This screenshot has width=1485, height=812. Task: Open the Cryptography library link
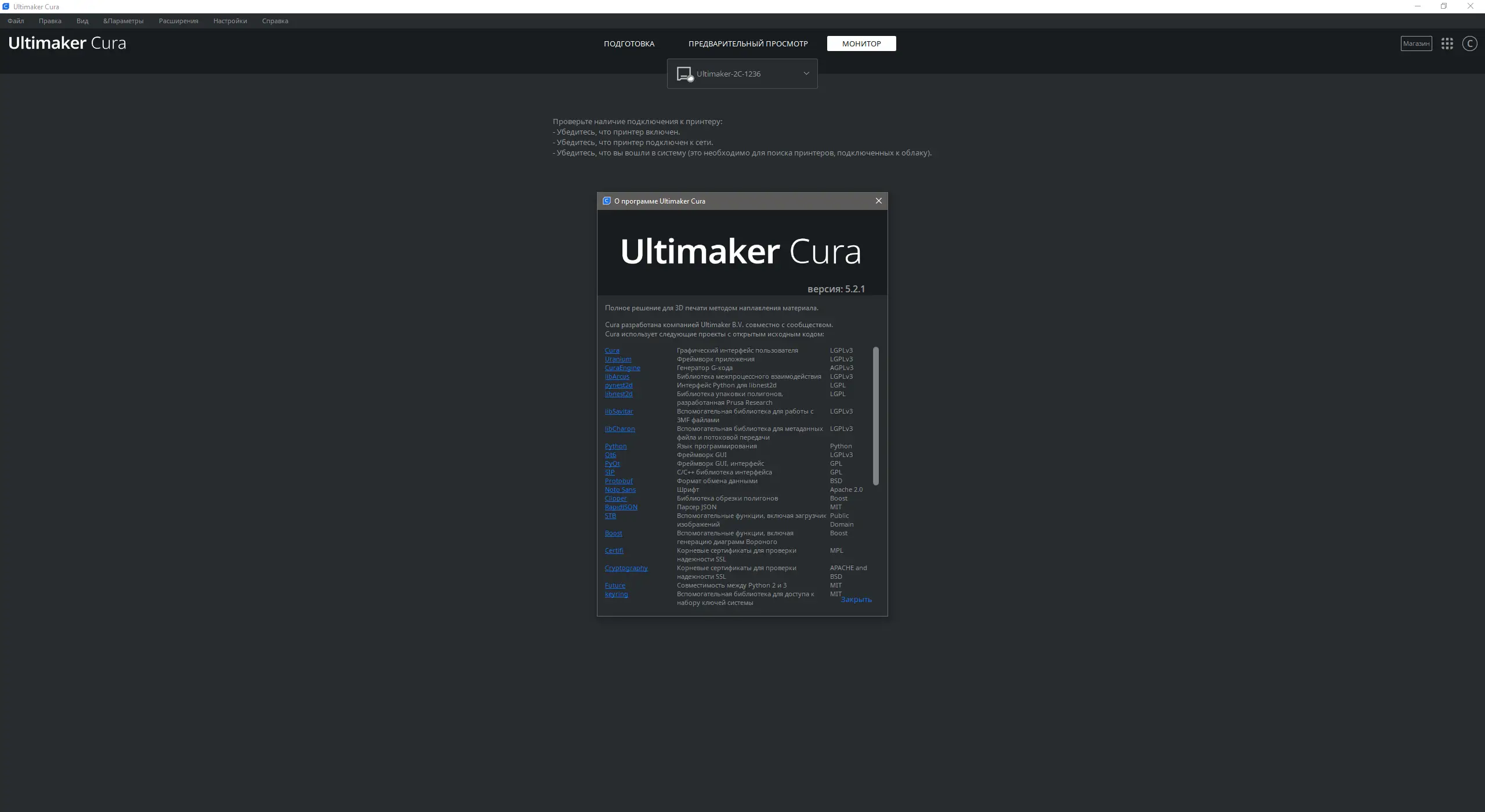click(x=626, y=568)
